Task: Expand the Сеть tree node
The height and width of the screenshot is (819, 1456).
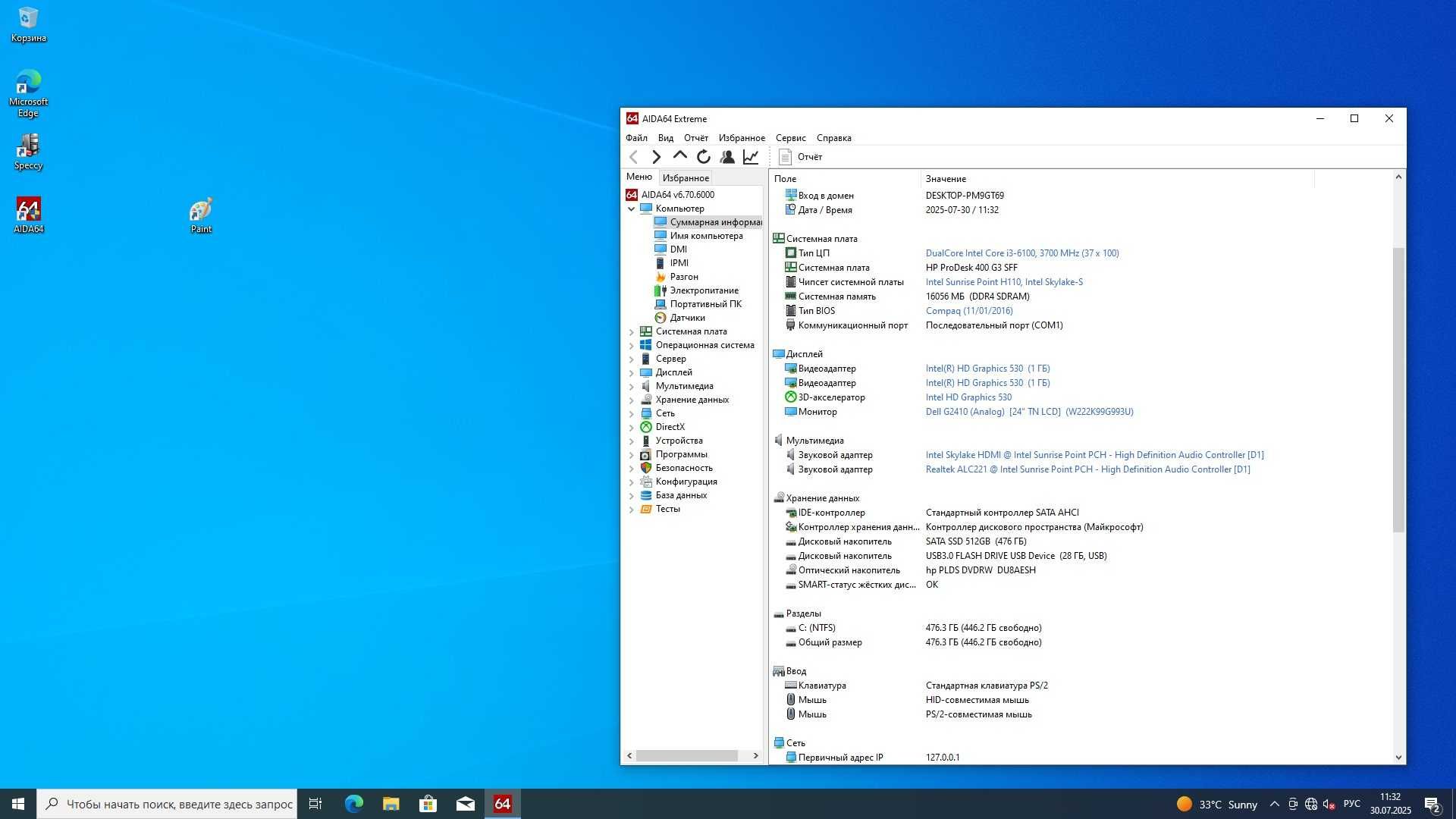Action: pyautogui.click(x=631, y=414)
